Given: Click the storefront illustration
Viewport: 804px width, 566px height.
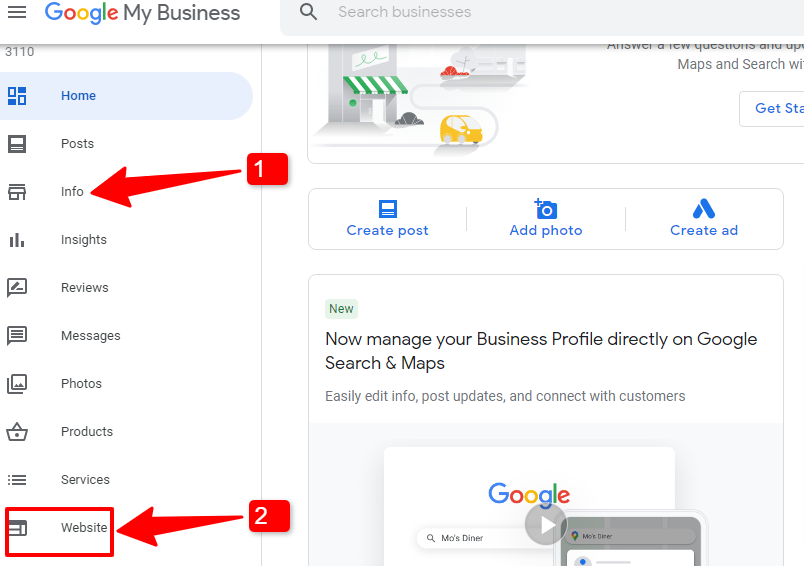Looking at the screenshot, I should tap(418, 99).
